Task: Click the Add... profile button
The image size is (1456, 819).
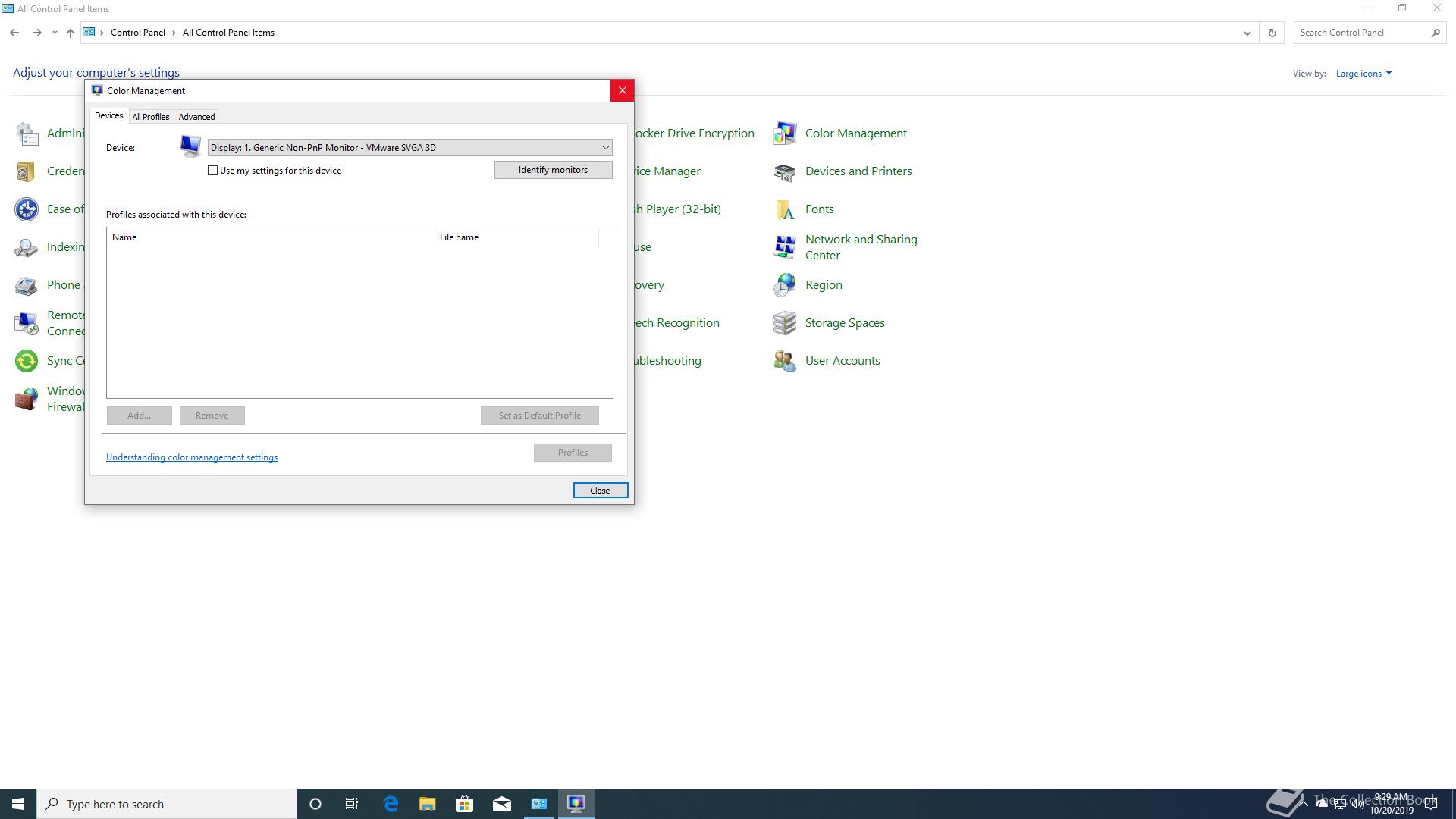Action: 139,416
